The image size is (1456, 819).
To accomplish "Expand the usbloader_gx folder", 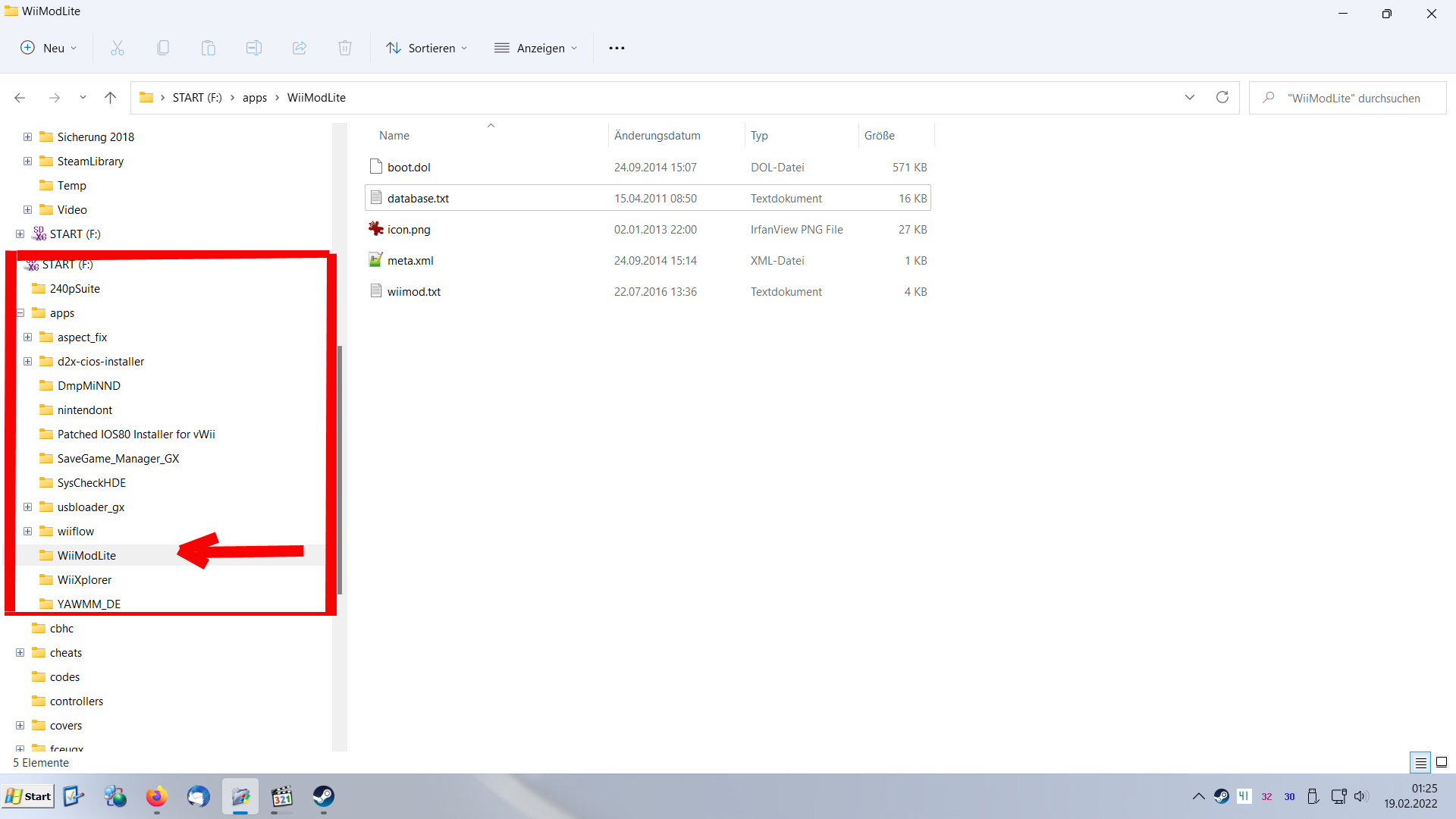I will click(x=27, y=507).
